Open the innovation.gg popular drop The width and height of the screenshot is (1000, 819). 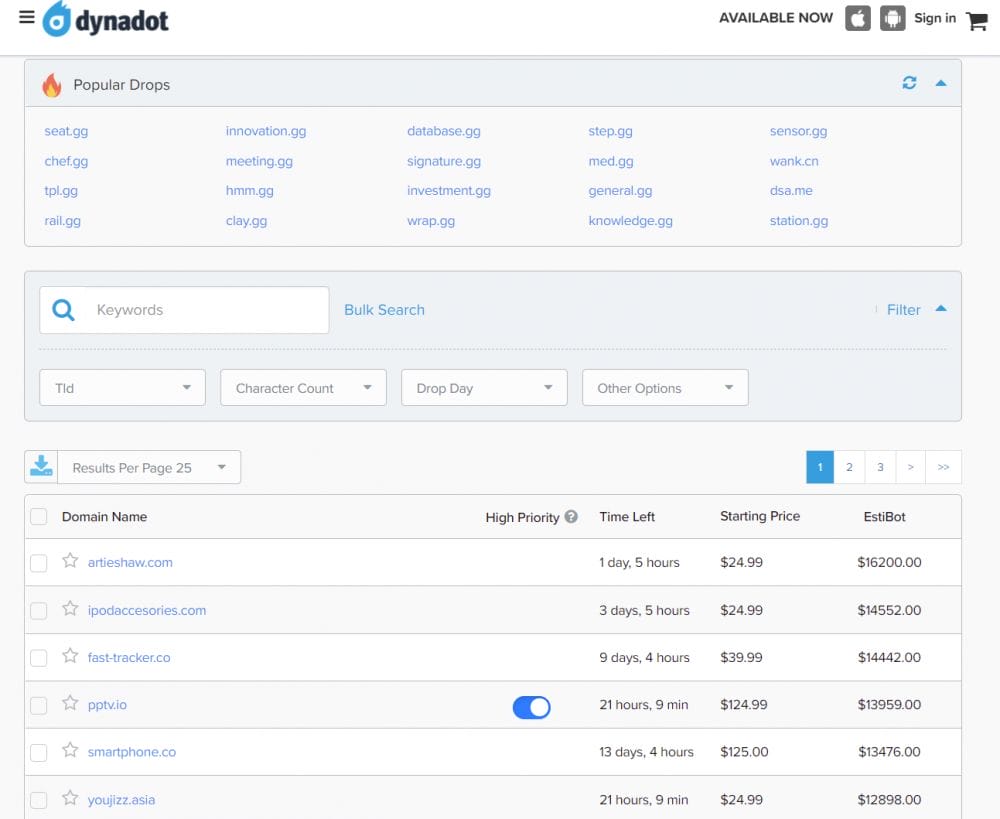tap(266, 131)
